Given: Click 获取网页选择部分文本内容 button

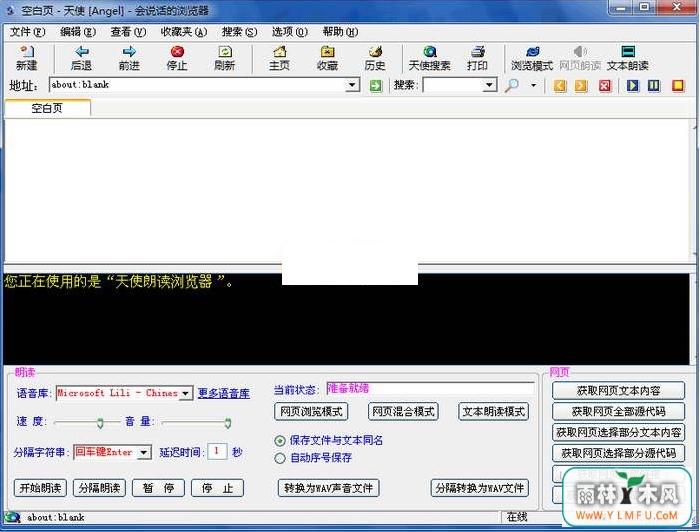Looking at the screenshot, I should [618, 432].
